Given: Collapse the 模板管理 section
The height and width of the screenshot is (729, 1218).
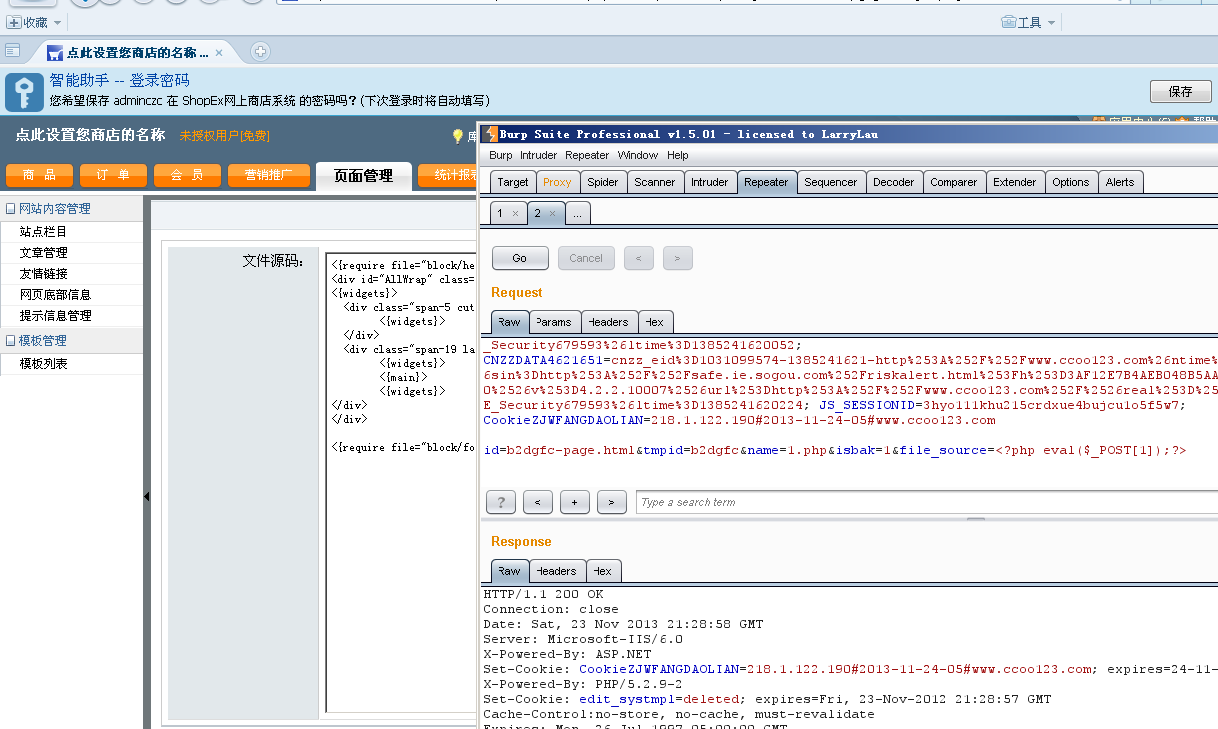Looking at the screenshot, I should 11,341.
